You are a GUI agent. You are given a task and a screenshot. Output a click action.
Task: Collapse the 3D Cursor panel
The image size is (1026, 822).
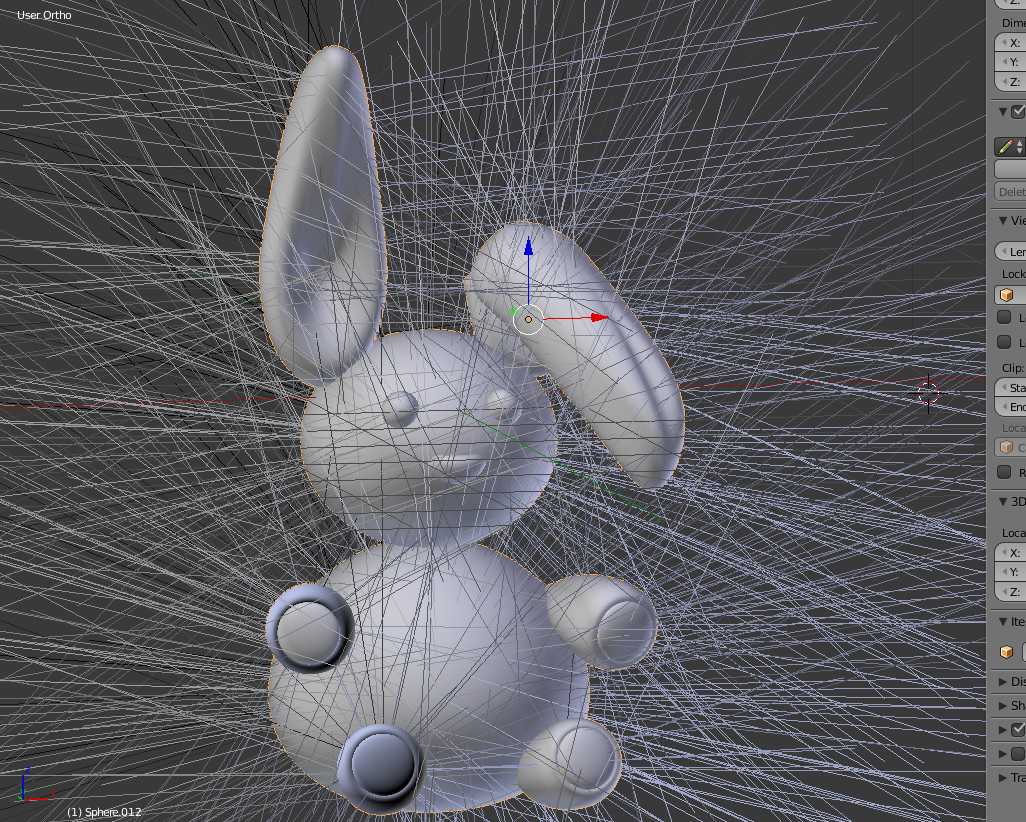tap(1003, 501)
